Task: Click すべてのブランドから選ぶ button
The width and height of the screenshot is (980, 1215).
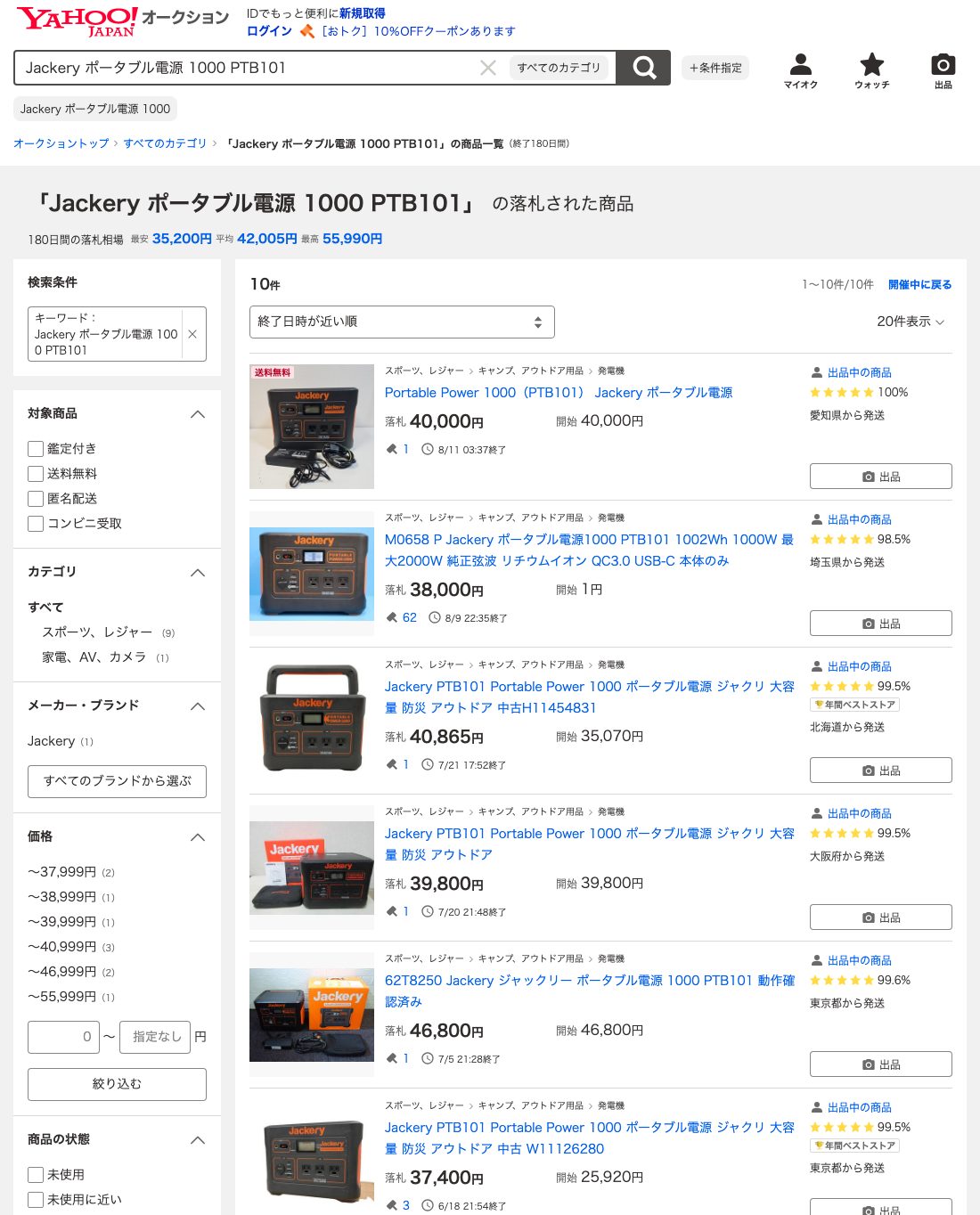Action: click(x=117, y=781)
